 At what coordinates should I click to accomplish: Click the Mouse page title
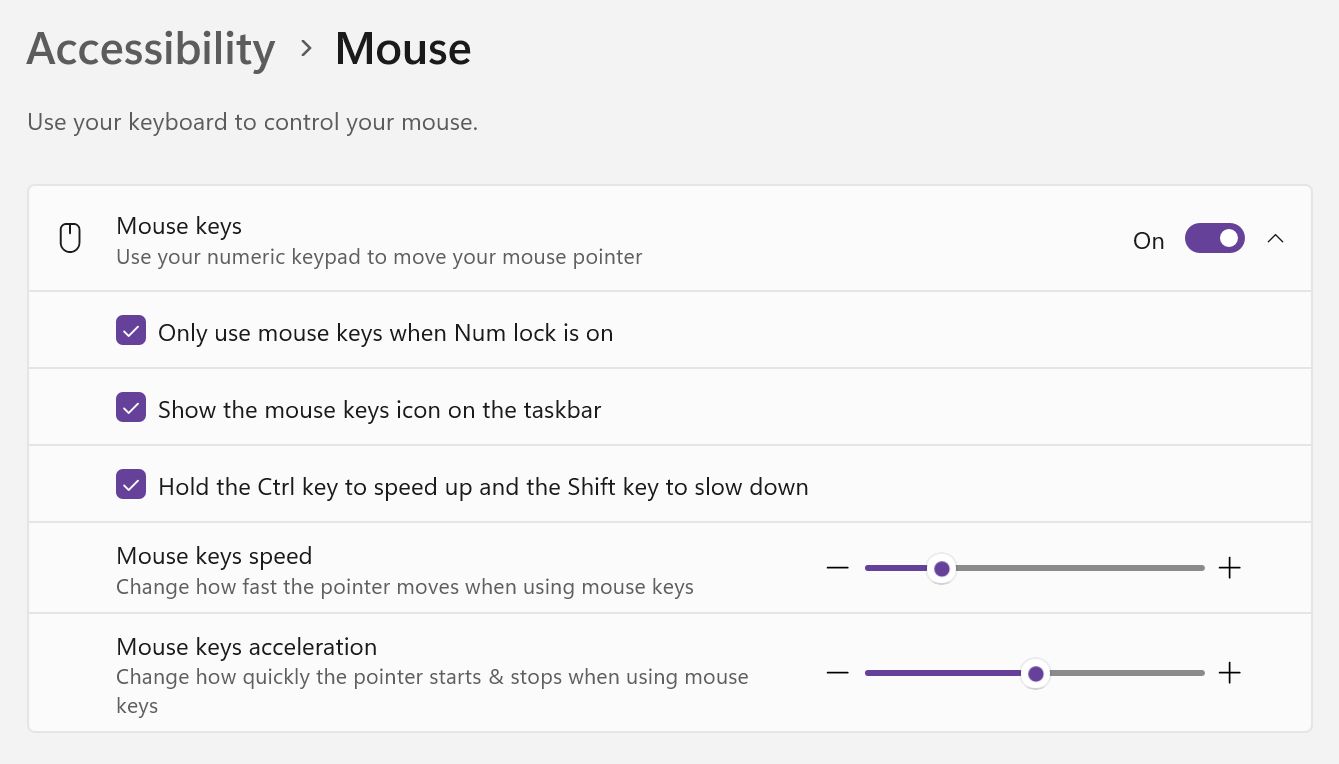point(402,47)
